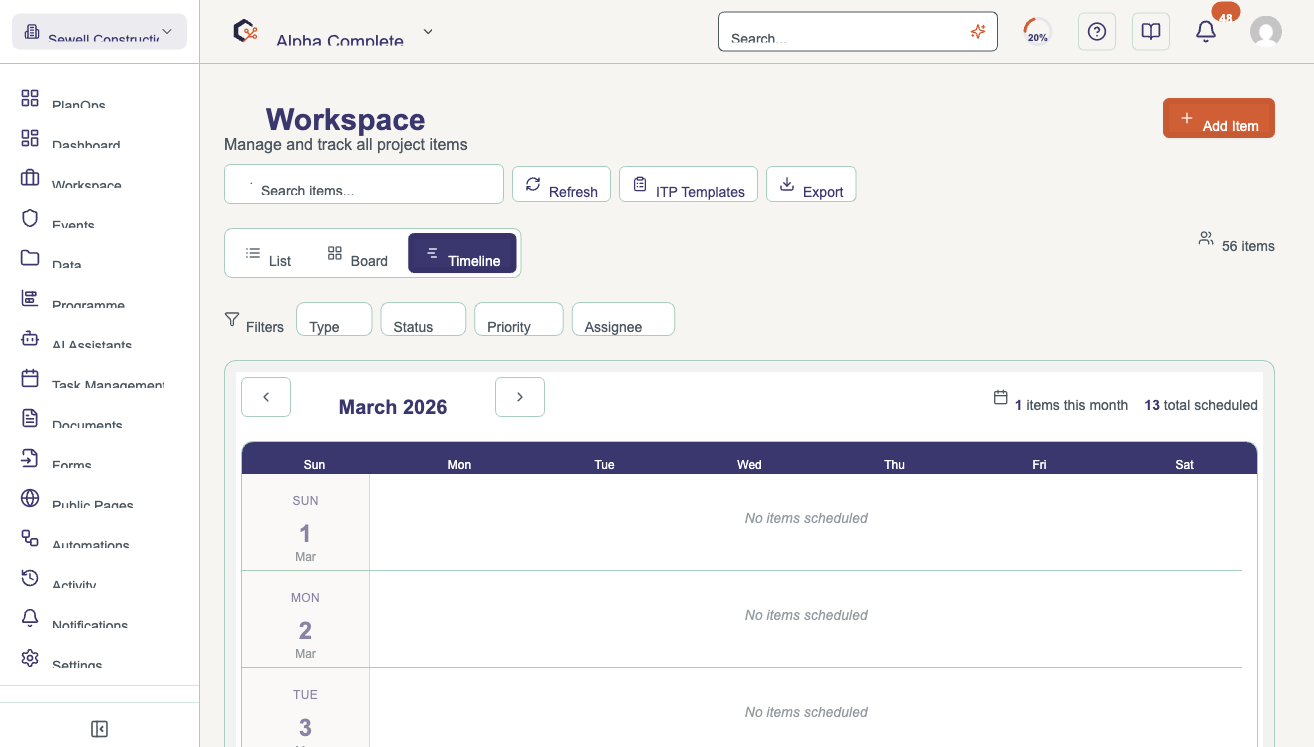Image resolution: width=1314 pixels, height=747 pixels.
Task: Expand the Sewell Construction organization dropdown
Action: click(99, 32)
